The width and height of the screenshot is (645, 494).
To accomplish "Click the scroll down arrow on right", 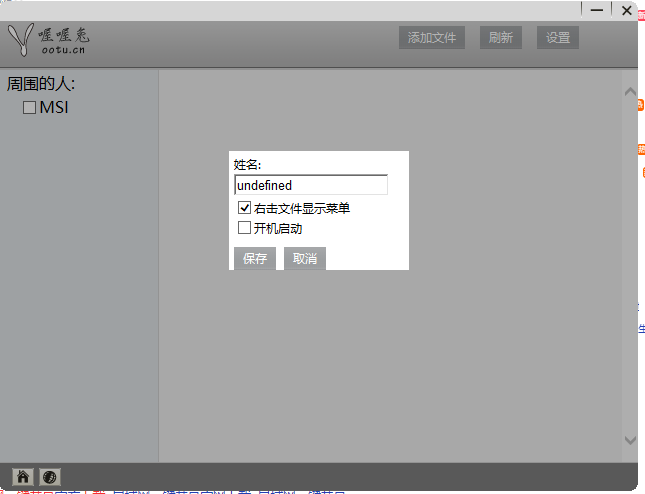I will pyautogui.click(x=630, y=439).
